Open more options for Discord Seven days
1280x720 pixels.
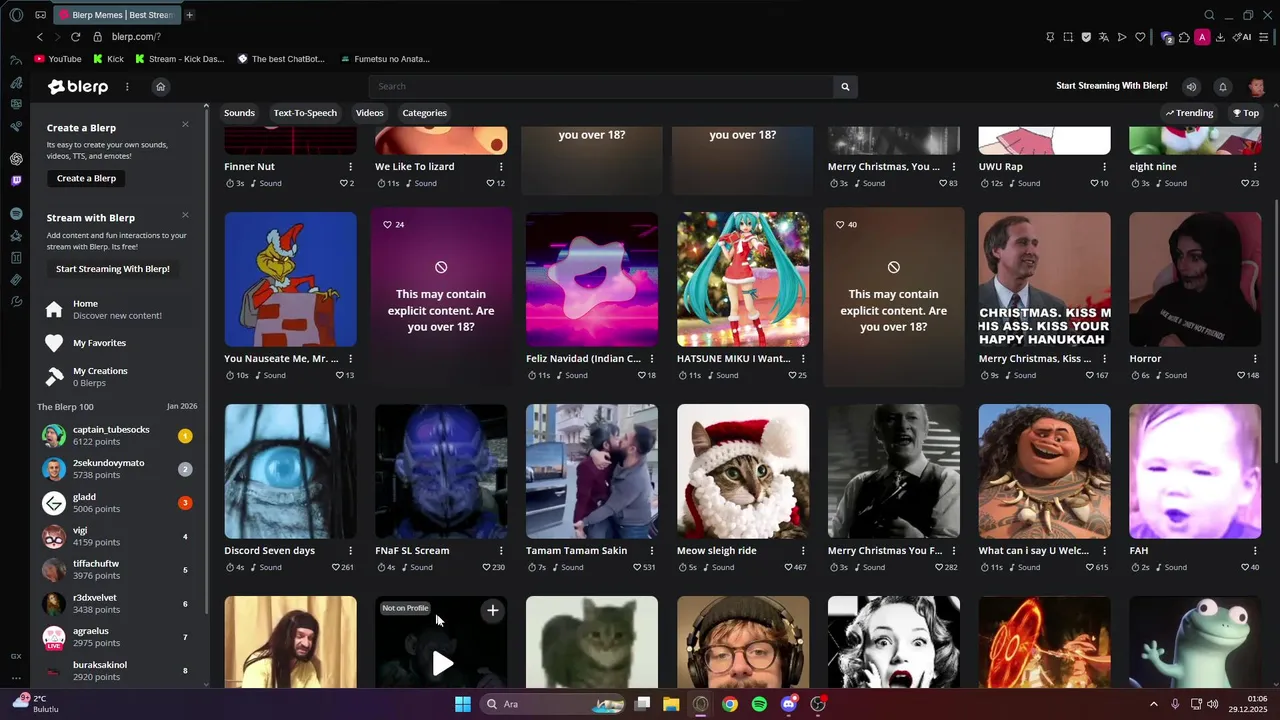tap(350, 551)
